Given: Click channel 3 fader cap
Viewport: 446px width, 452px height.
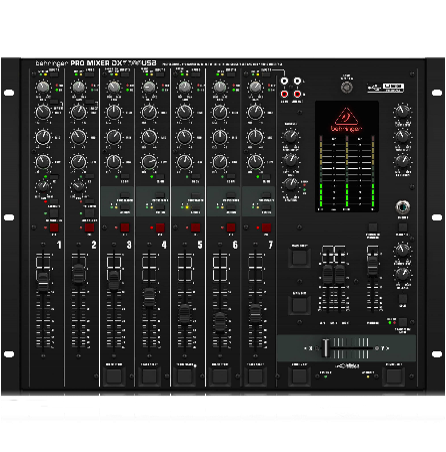Looking at the screenshot, I should (x=114, y=280).
